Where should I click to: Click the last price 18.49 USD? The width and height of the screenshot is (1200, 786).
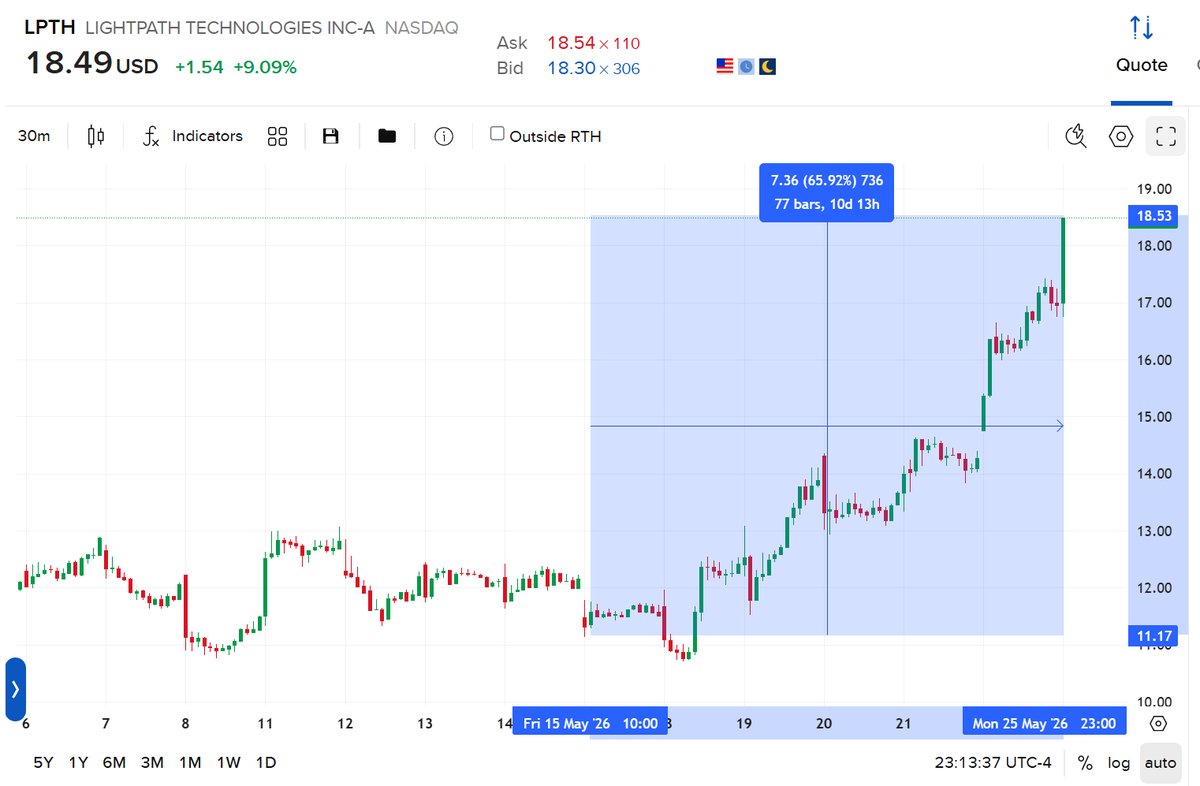click(x=91, y=65)
